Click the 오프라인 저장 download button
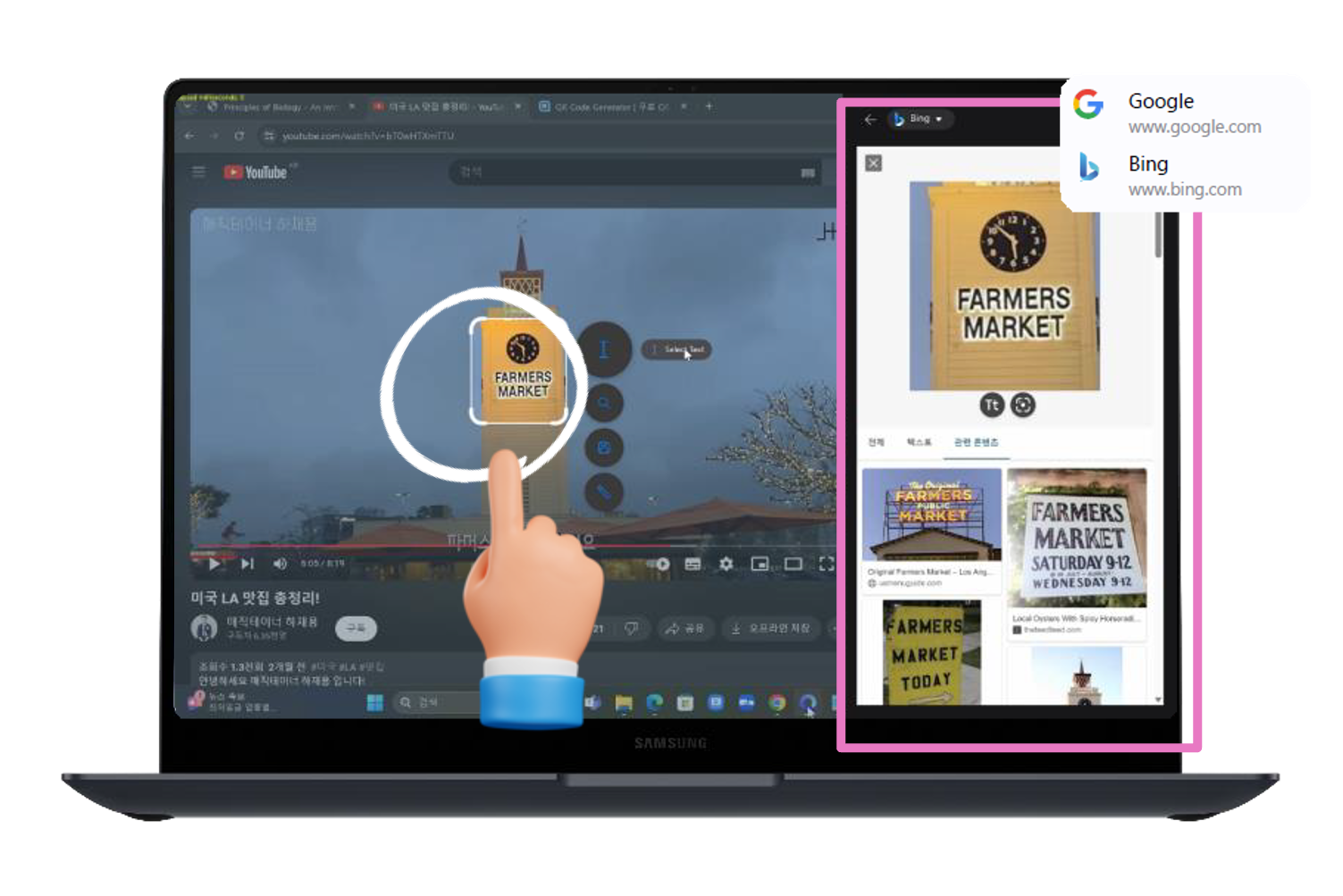The height and width of the screenshot is (896, 1343). tap(770, 629)
